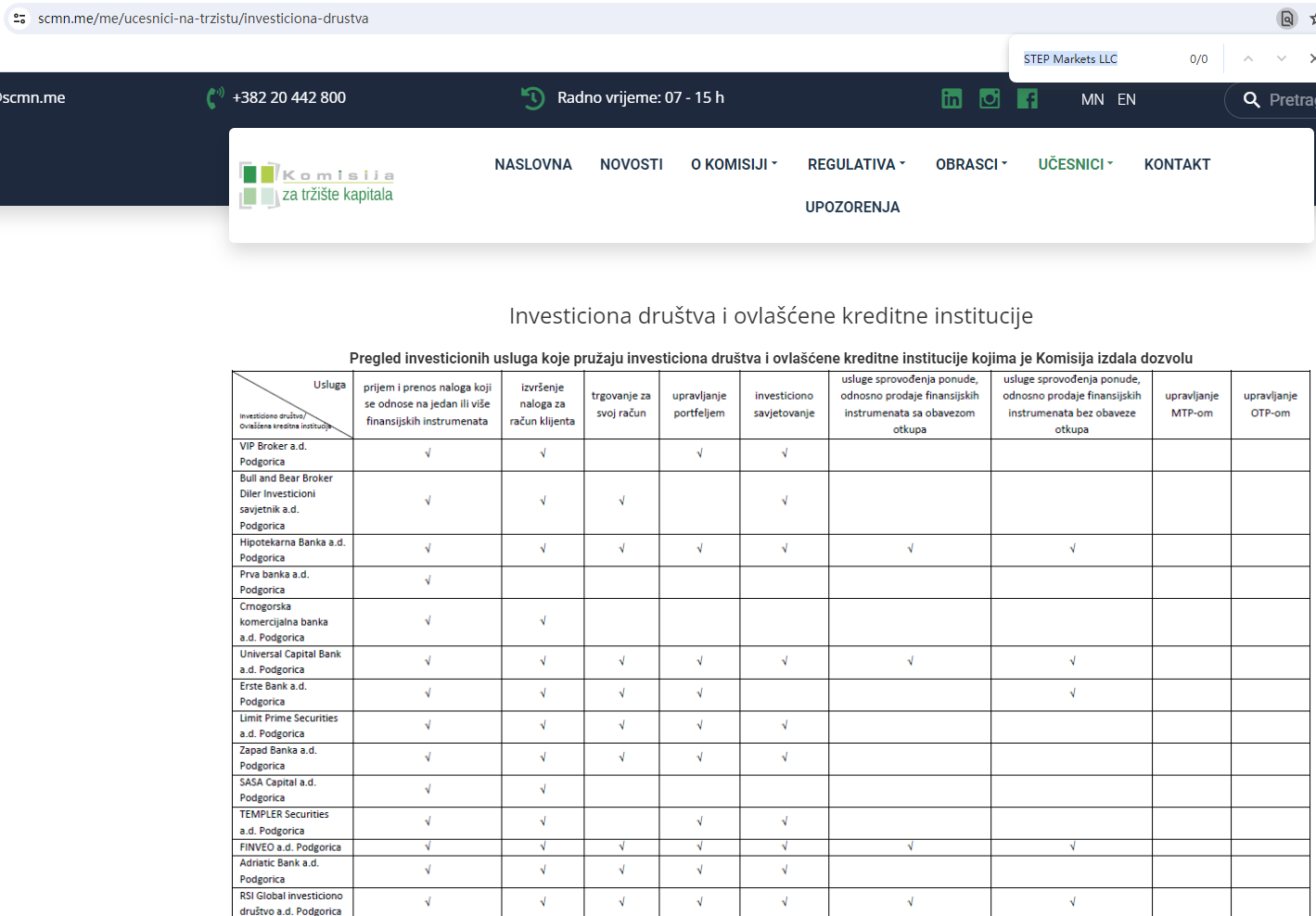
Task: Expand the REGULATIVA dropdown menu
Action: point(856,164)
